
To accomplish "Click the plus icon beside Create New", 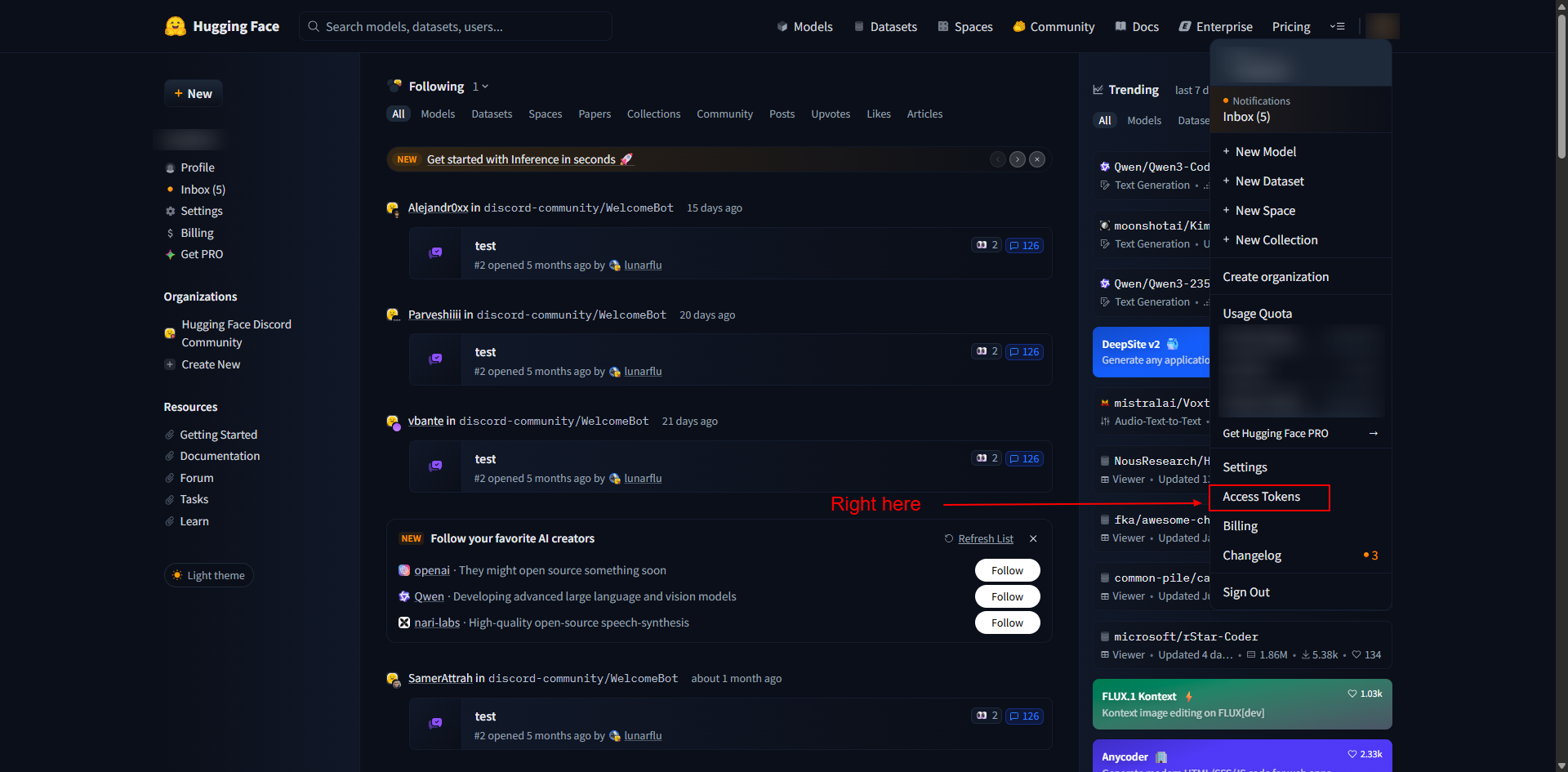I will click(170, 364).
